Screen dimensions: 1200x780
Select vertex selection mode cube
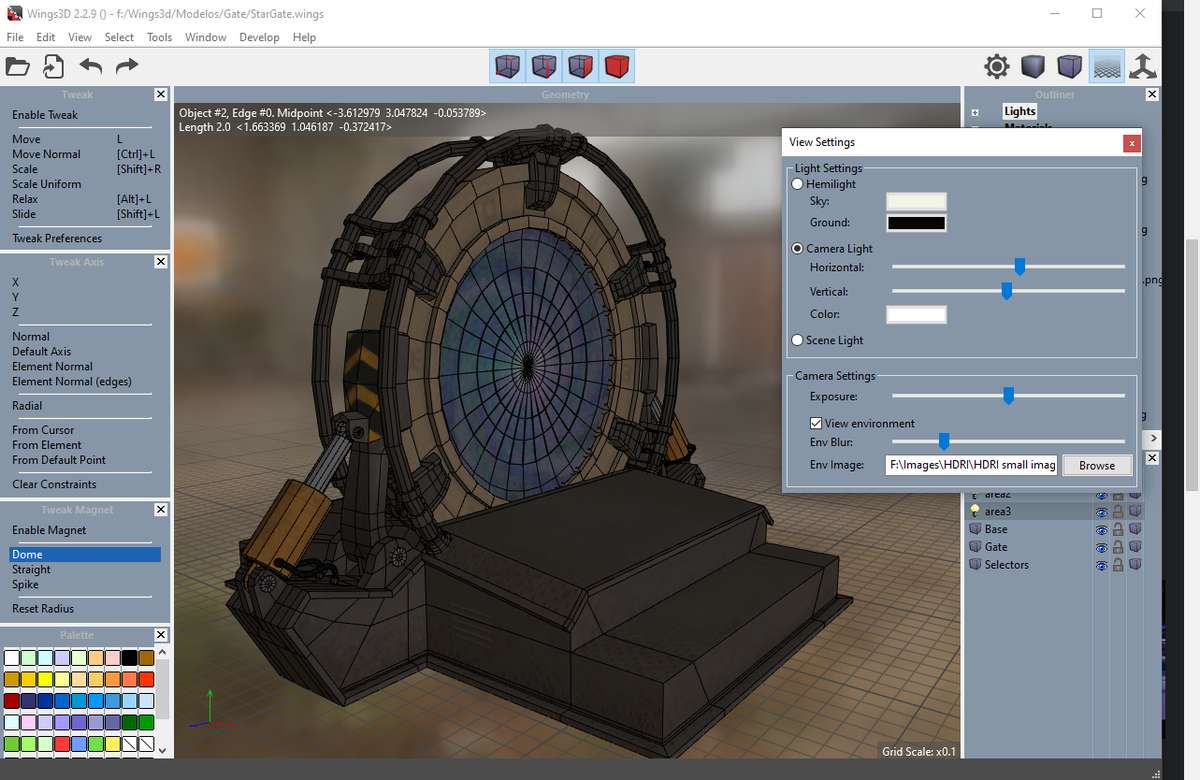click(x=508, y=67)
